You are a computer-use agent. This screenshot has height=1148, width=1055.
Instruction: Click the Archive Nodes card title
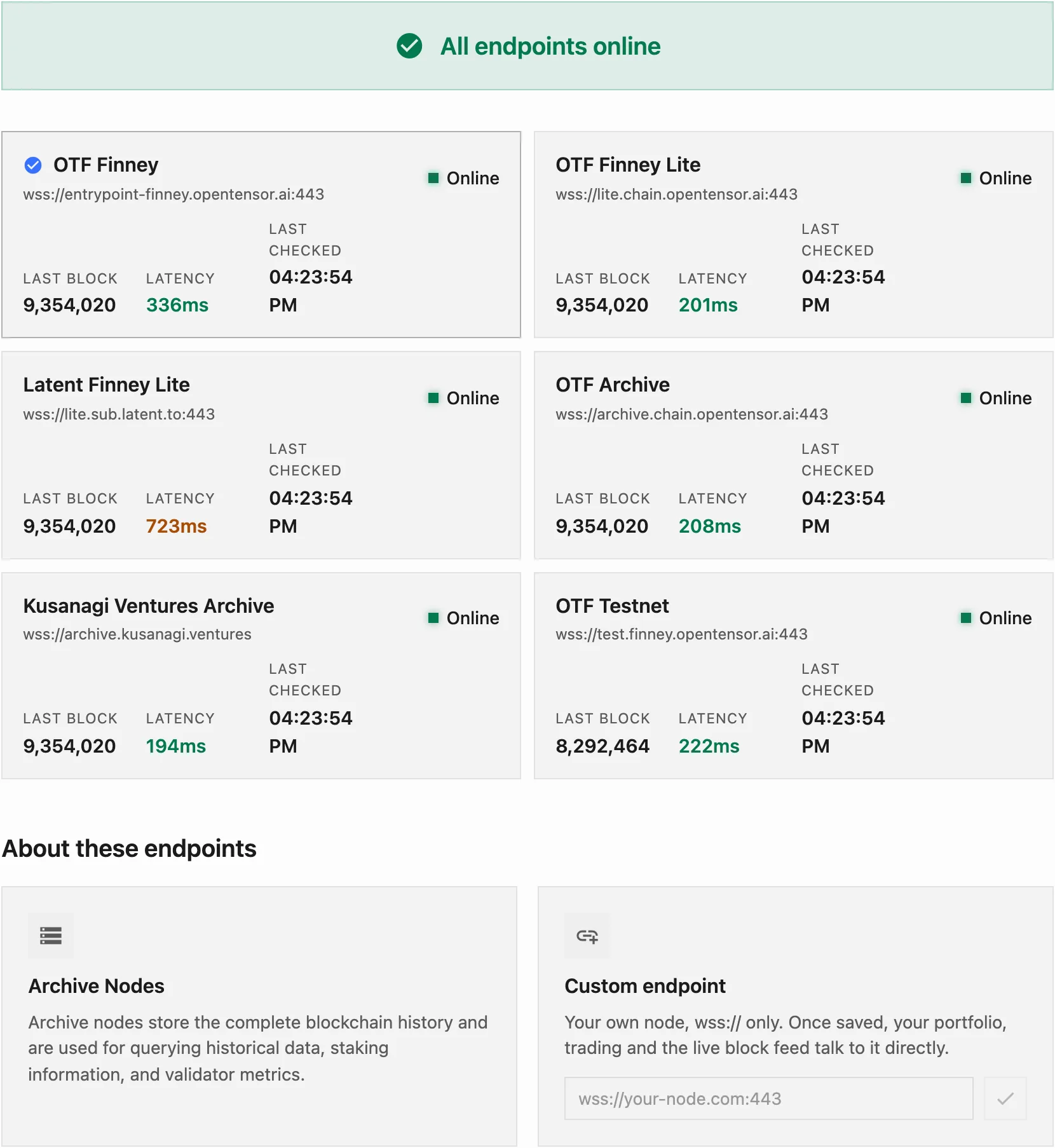97,986
